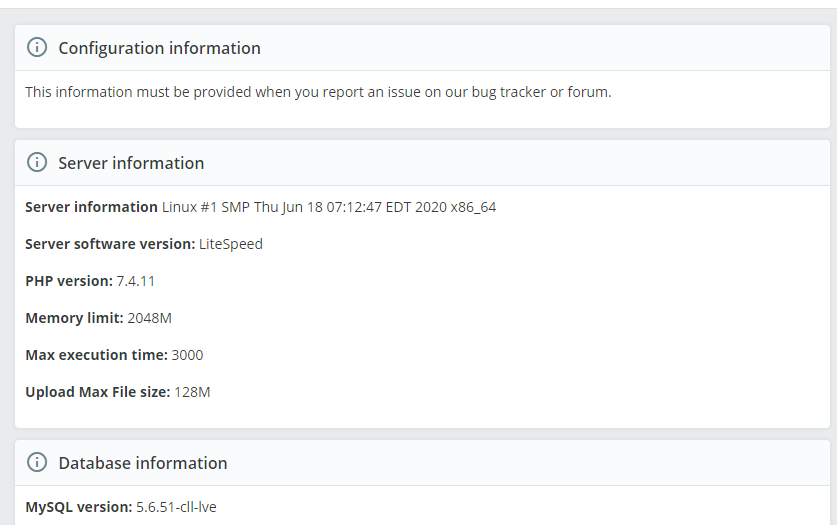Click the PHP version label
This screenshot has height=525, width=837.
[x=69, y=281]
